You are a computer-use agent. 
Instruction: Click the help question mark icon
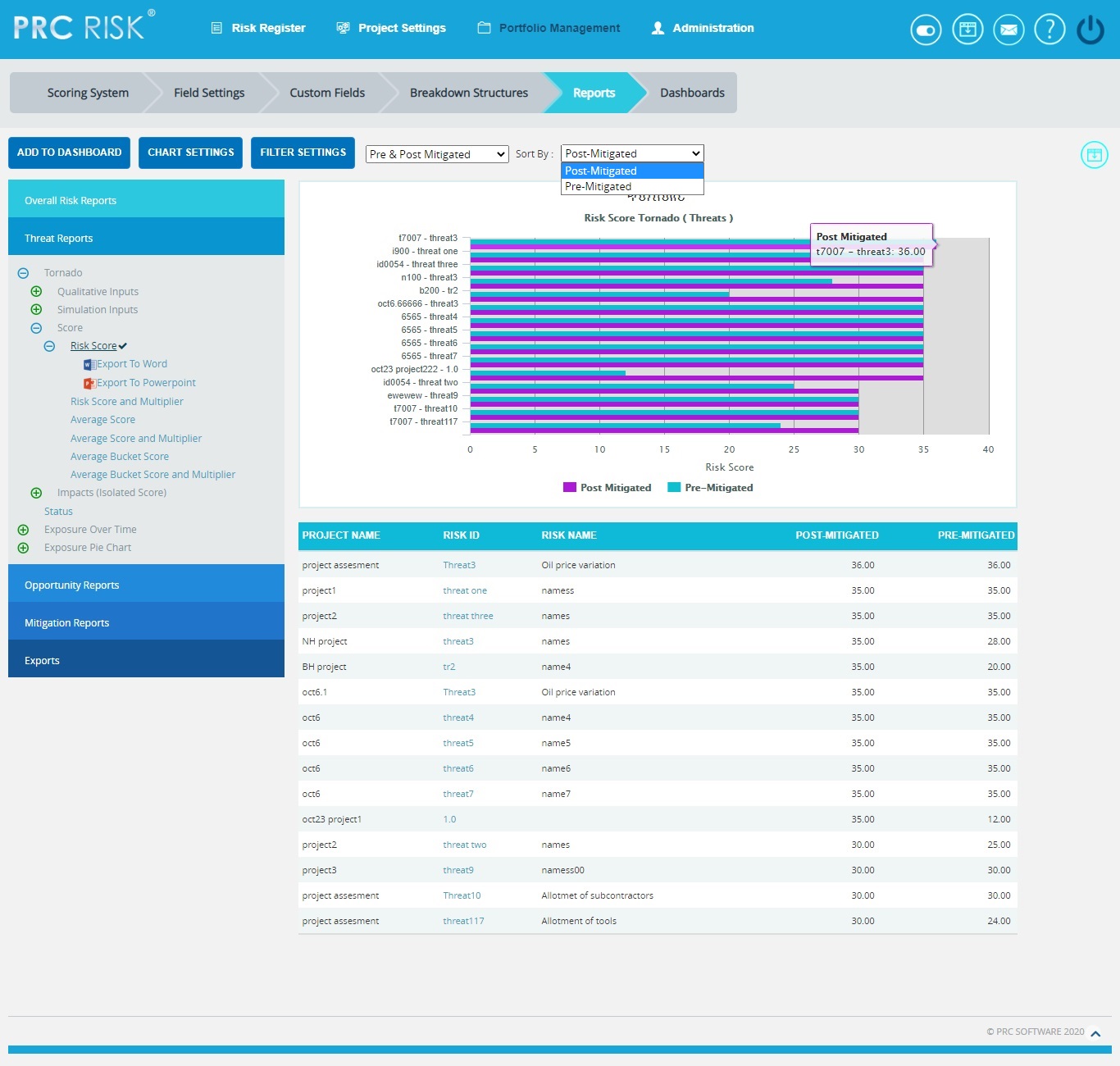(1049, 30)
